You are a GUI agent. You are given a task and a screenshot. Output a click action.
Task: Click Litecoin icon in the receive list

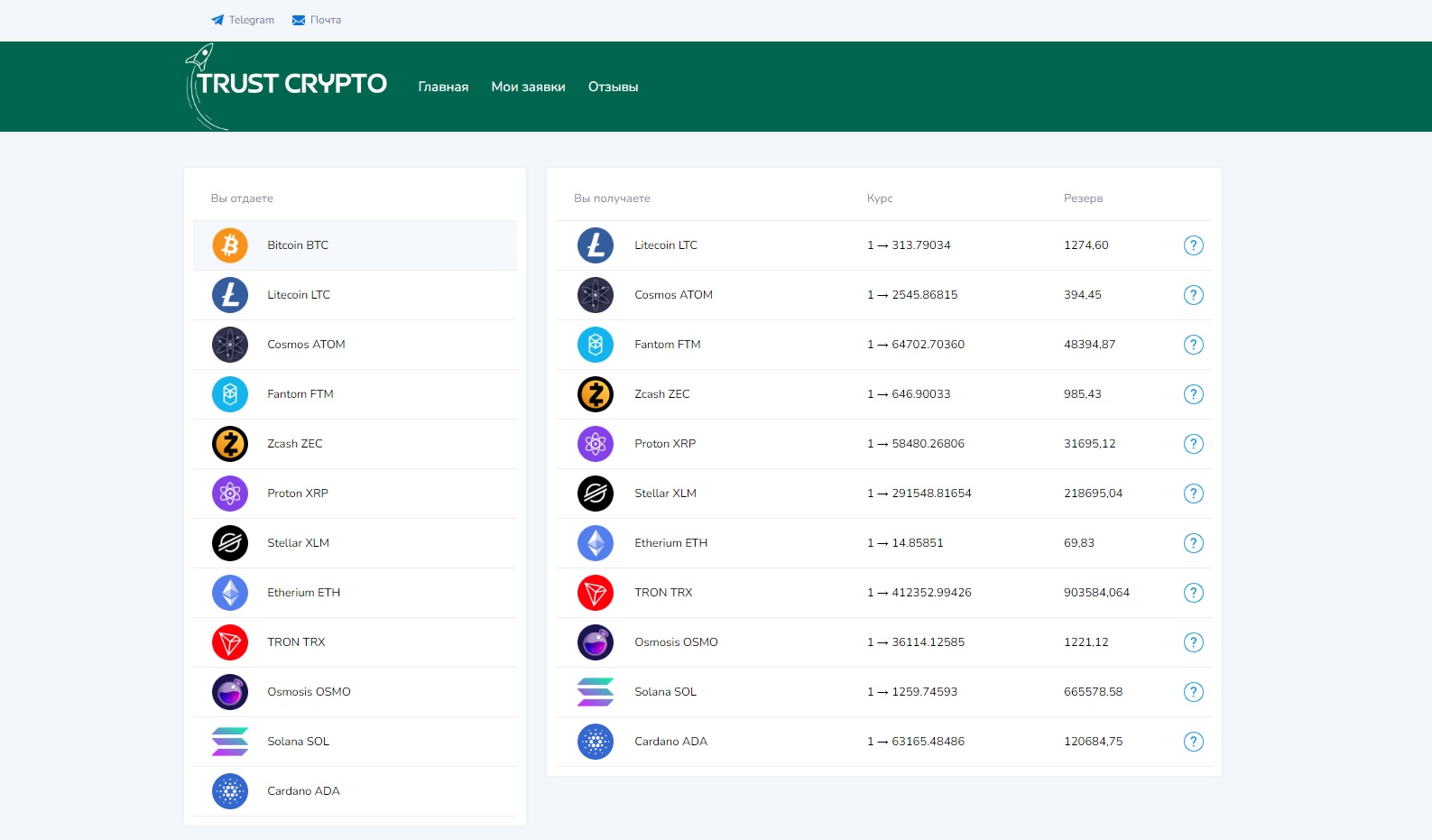pos(596,245)
